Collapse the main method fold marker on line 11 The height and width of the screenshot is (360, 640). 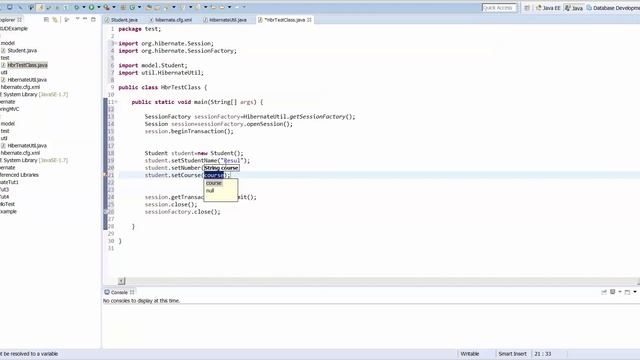(x=116, y=102)
